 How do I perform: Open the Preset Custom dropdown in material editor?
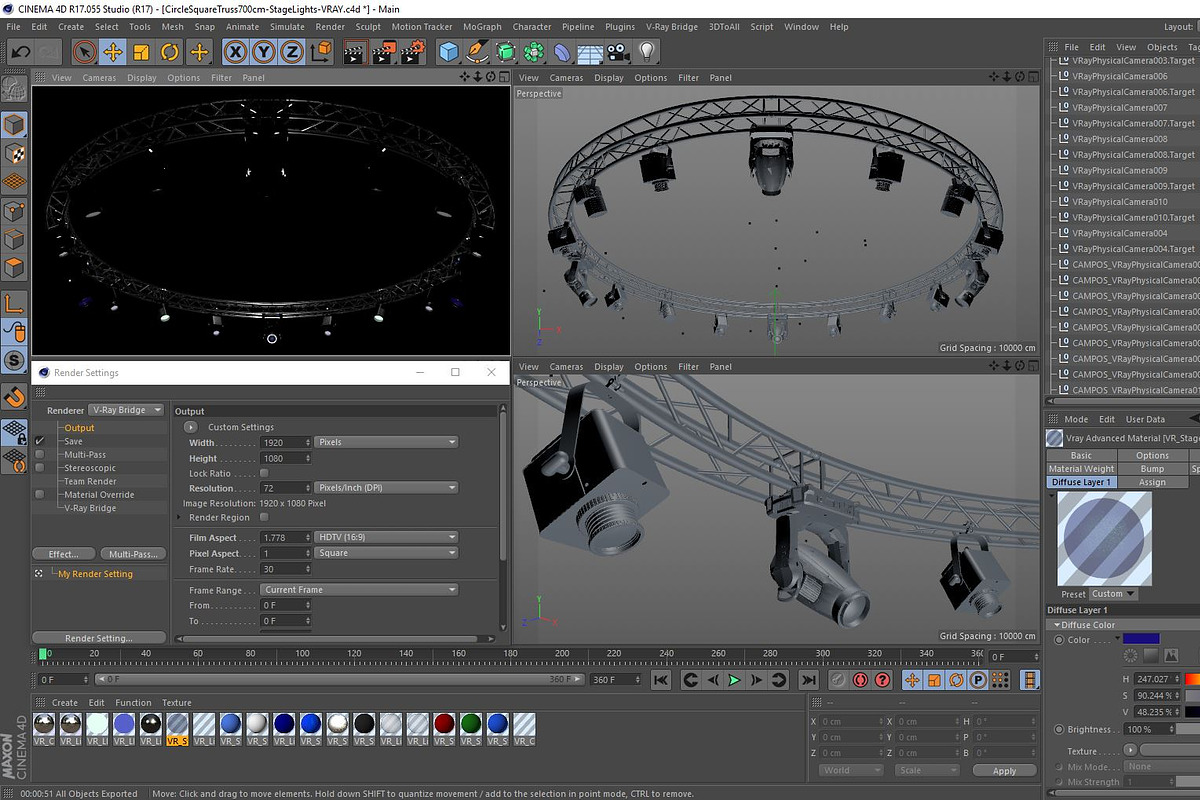tap(1113, 594)
